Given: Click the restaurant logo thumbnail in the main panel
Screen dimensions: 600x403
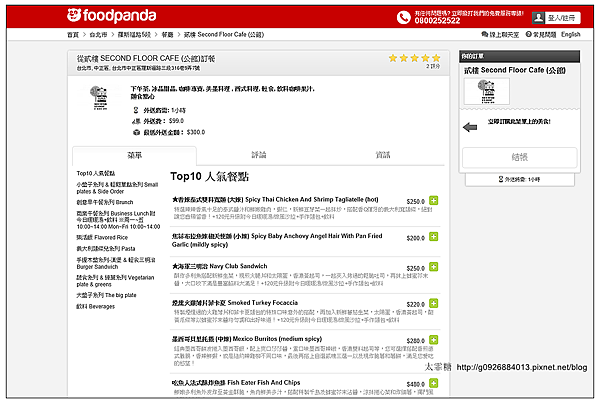Looking at the screenshot, I should pyautogui.click(x=99, y=98).
